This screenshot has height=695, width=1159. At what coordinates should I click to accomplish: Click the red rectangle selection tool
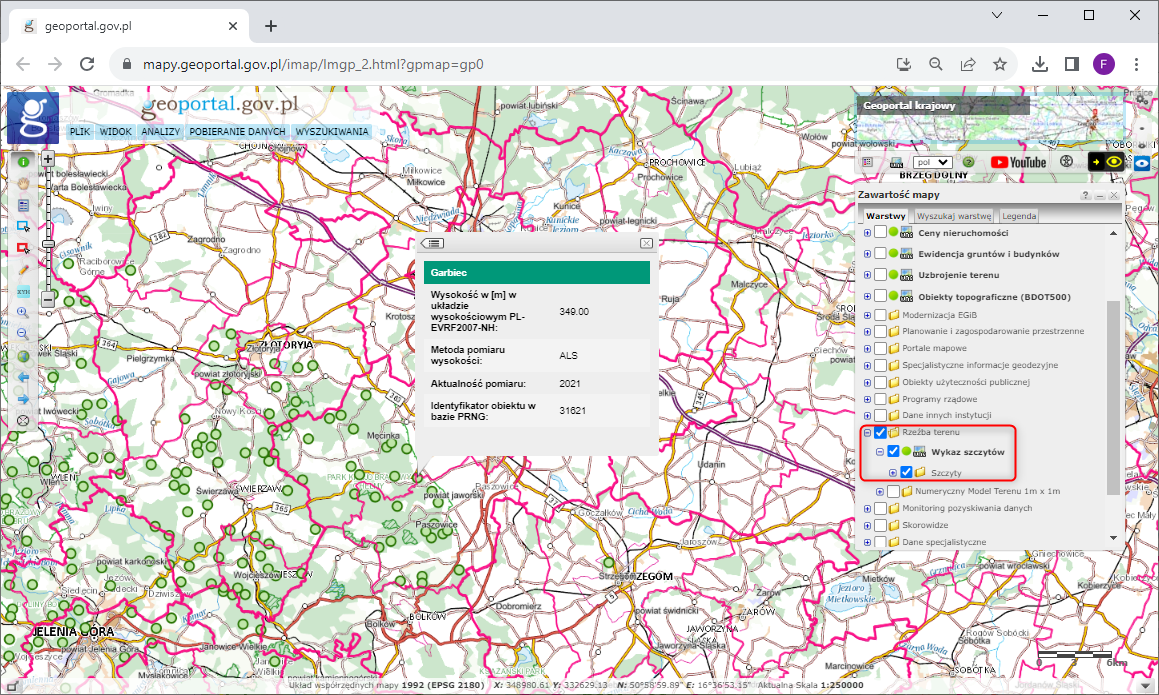point(23,248)
